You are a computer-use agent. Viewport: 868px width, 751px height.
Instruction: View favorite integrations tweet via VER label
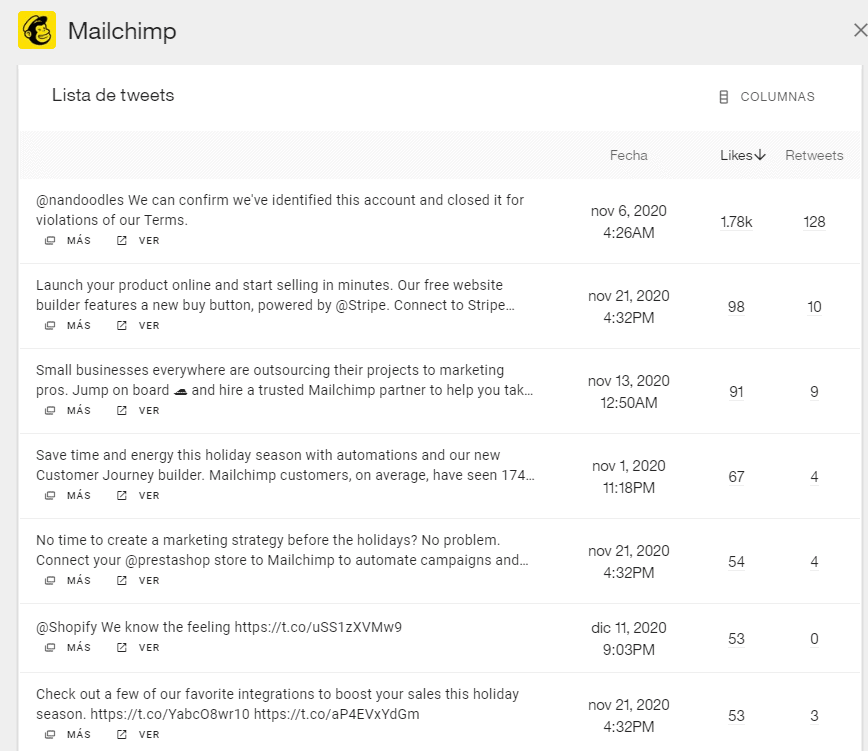point(149,734)
